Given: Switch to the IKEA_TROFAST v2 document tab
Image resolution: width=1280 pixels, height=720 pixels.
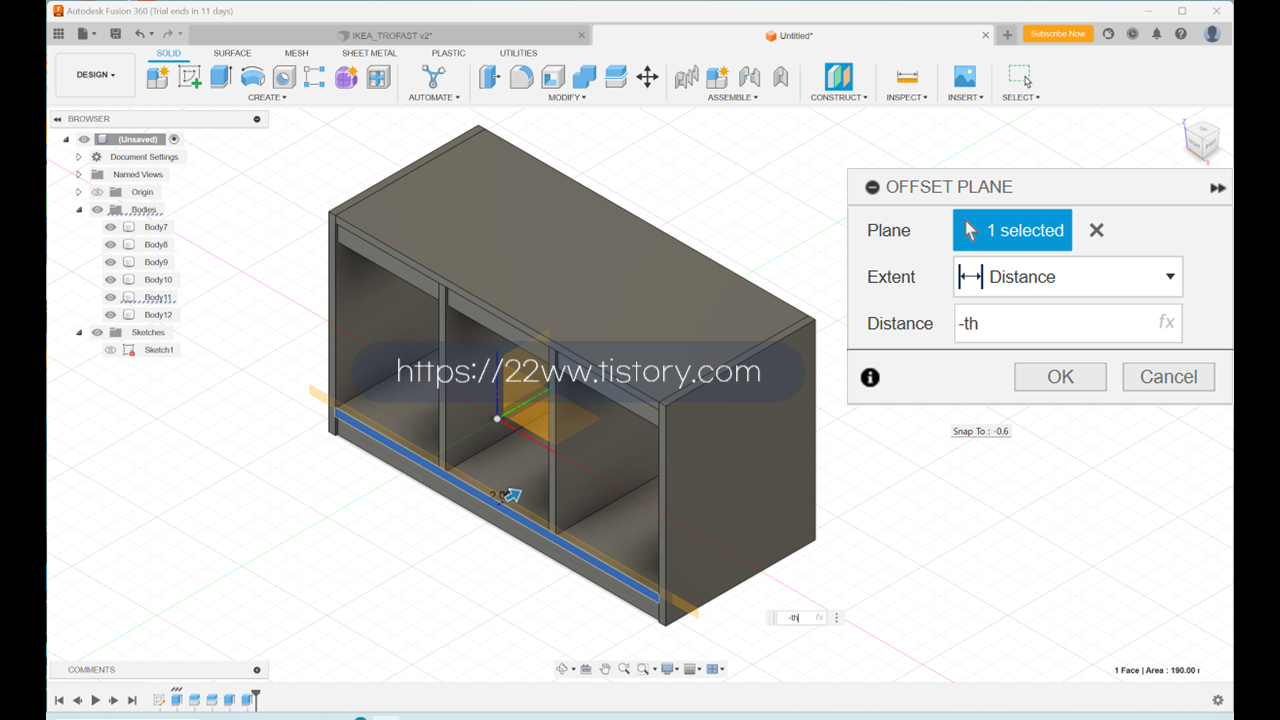Looking at the screenshot, I should (x=390, y=35).
